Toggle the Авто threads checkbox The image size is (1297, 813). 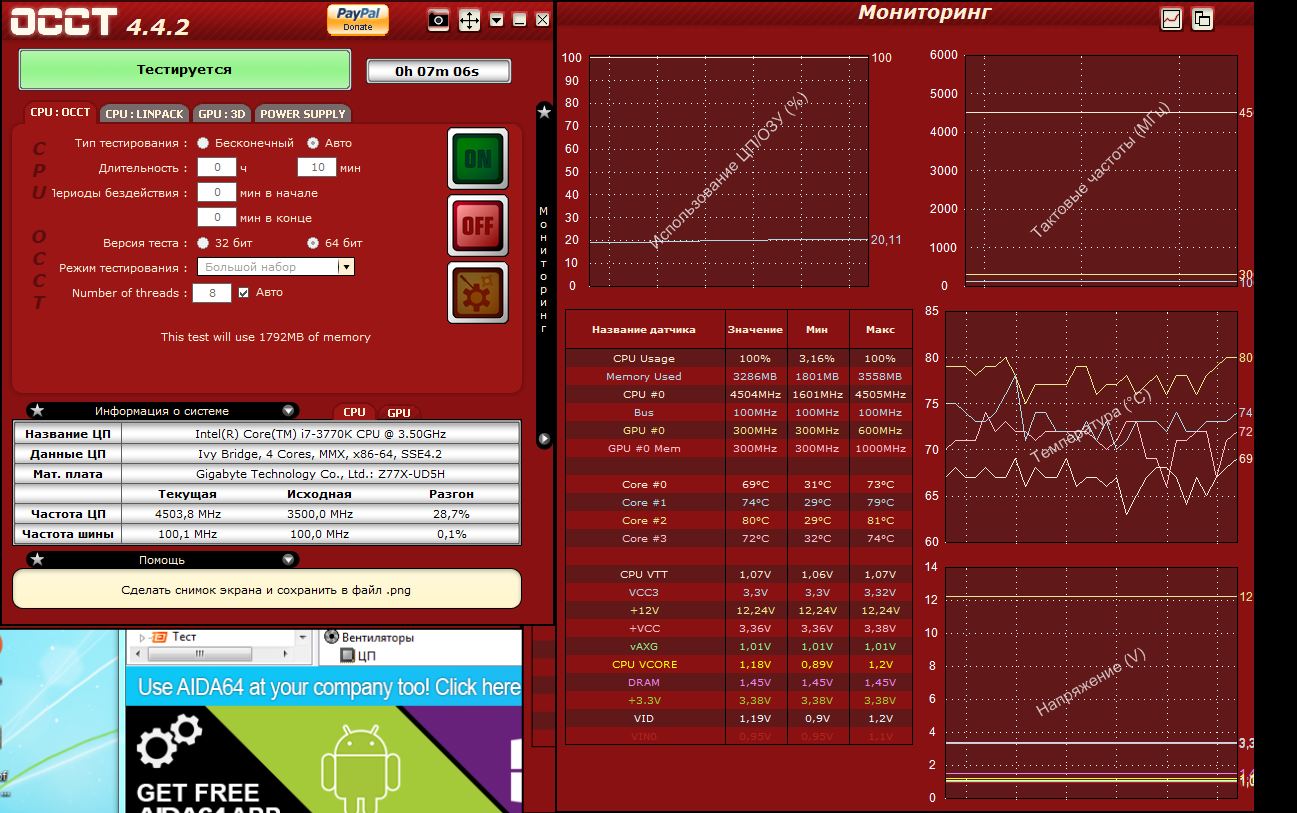243,293
